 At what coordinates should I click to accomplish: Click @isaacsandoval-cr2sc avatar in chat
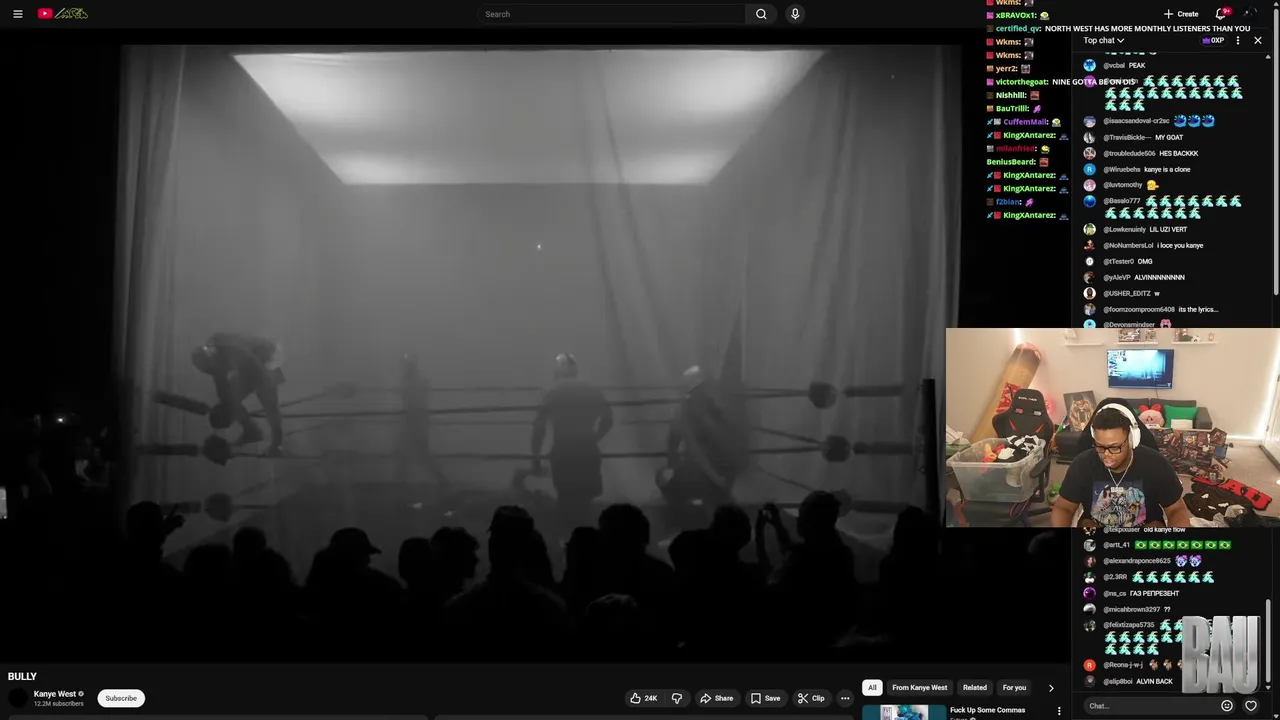[x=1090, y=121]
